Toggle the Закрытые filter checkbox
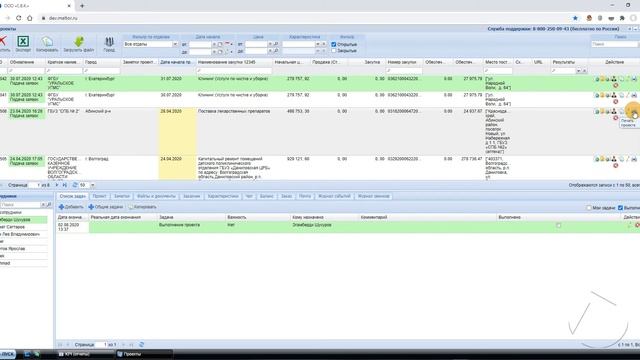 [333, 51]
